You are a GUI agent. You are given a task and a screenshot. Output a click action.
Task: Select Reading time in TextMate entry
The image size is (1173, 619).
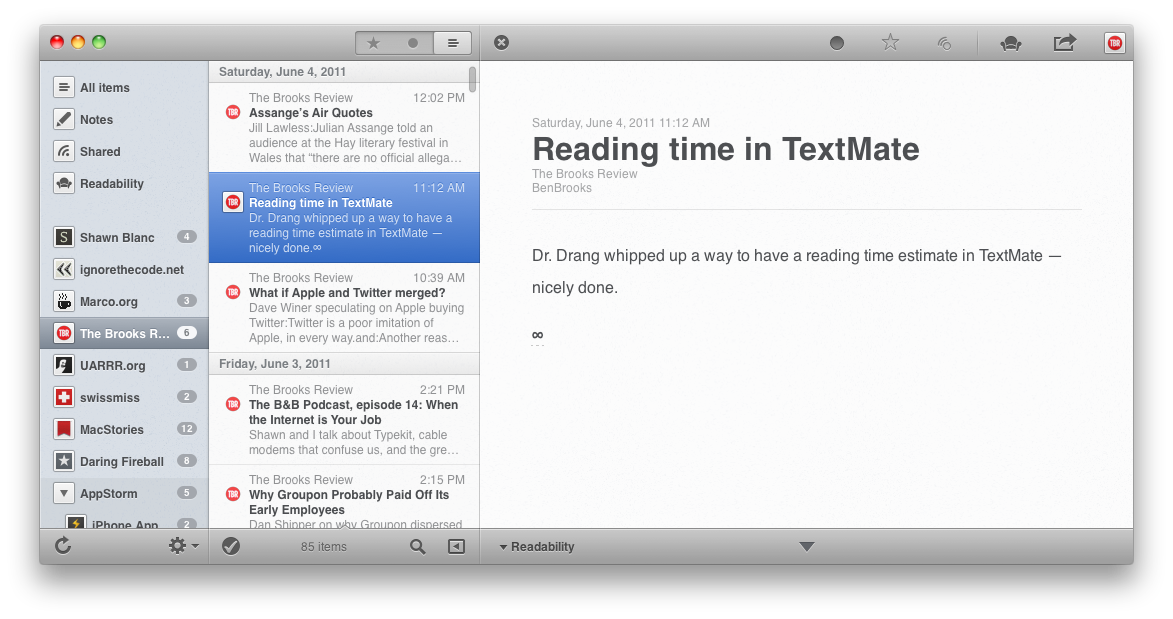tap(344, 218)
